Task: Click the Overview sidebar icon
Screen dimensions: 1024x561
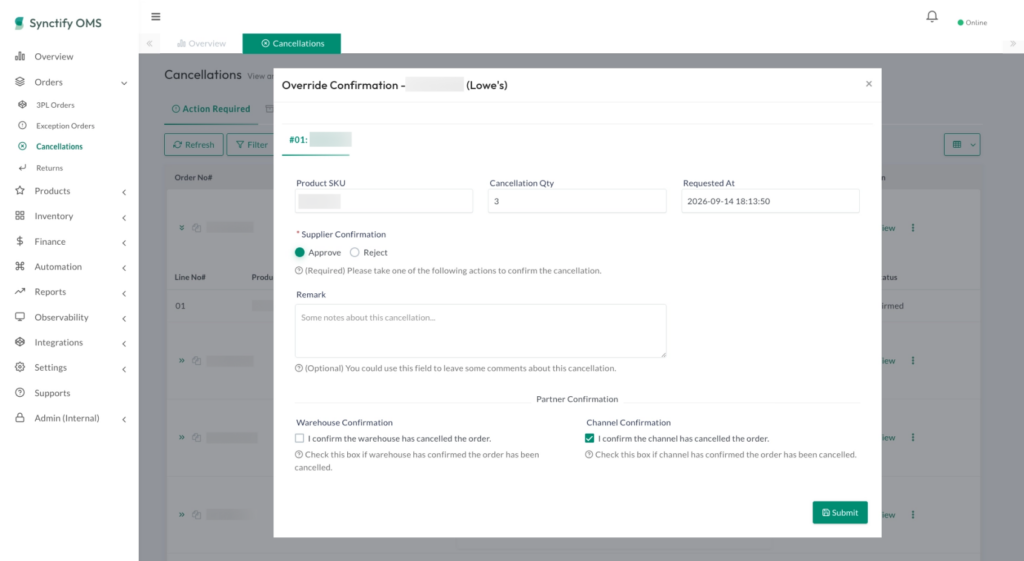Action: click(x=20, y=56)
